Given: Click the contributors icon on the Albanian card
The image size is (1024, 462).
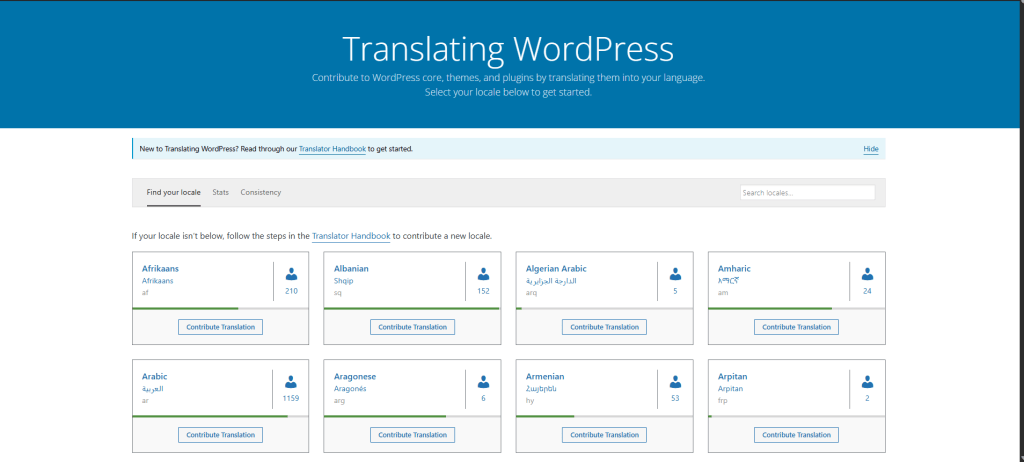Looking at the screenshot, I should click(483, 274).
